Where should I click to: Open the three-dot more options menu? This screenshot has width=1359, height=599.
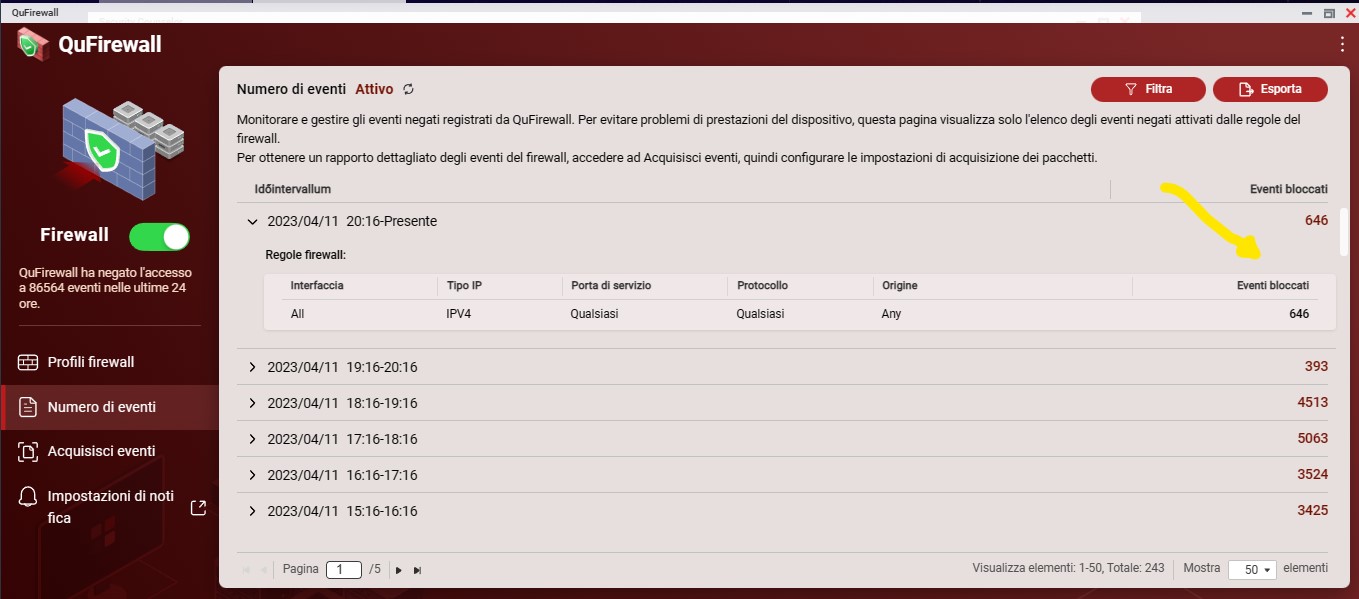(1342, 44)
